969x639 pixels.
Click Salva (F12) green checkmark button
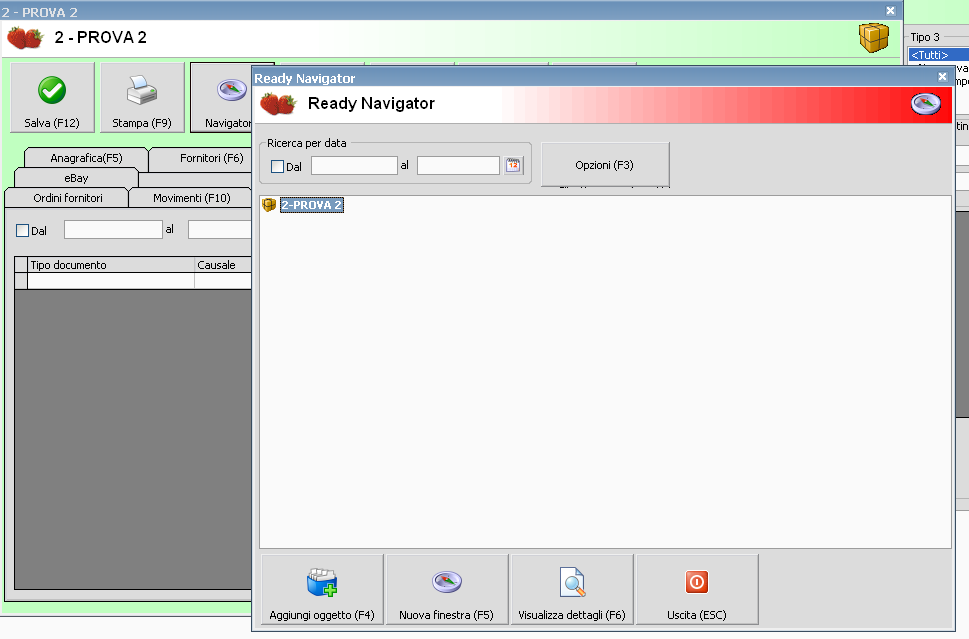point(53,98)
